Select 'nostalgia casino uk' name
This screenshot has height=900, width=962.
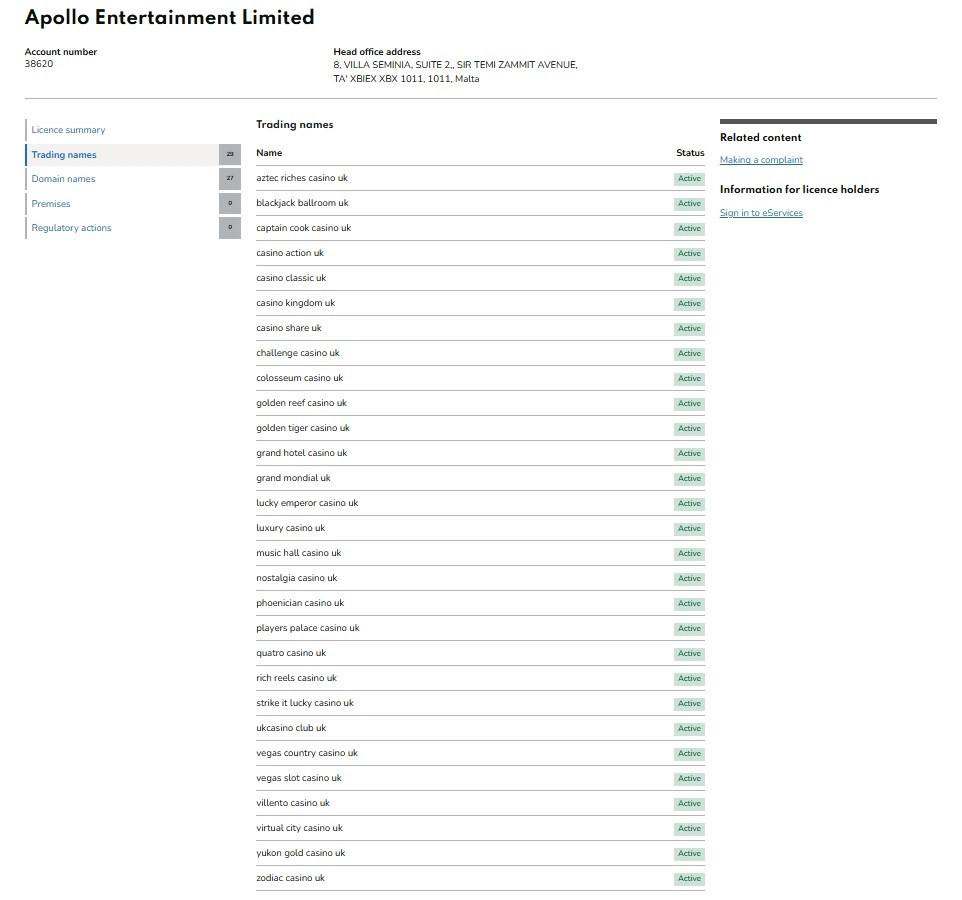(x=297, y=578)
